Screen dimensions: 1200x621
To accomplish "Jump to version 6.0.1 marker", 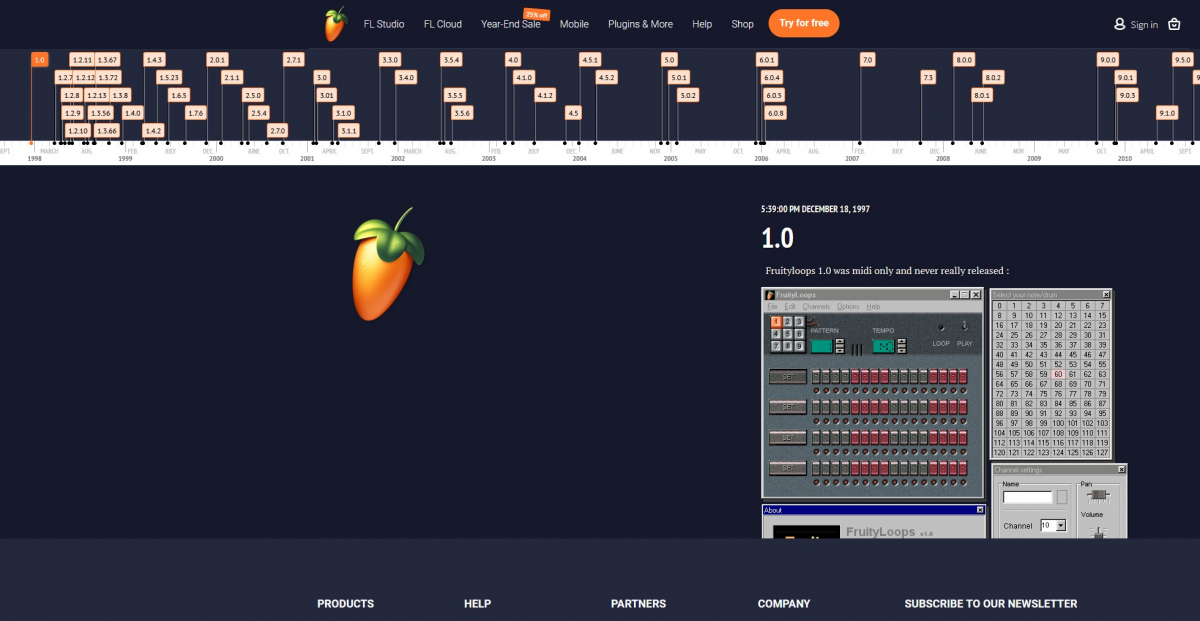I will coord(767,60).
